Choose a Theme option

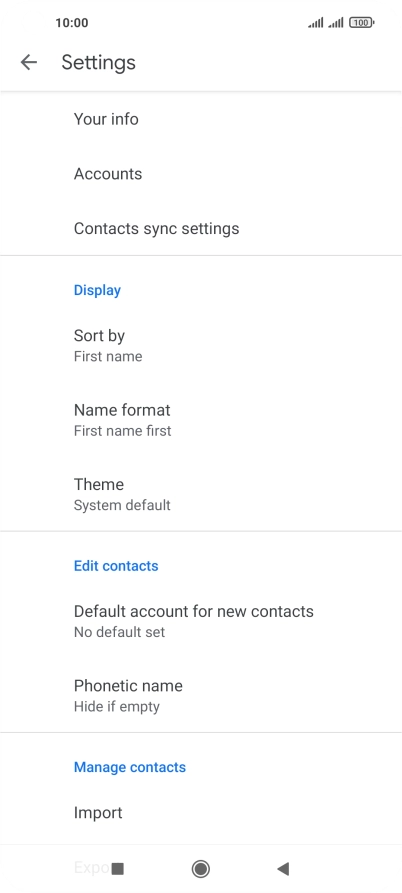(201, 494)
